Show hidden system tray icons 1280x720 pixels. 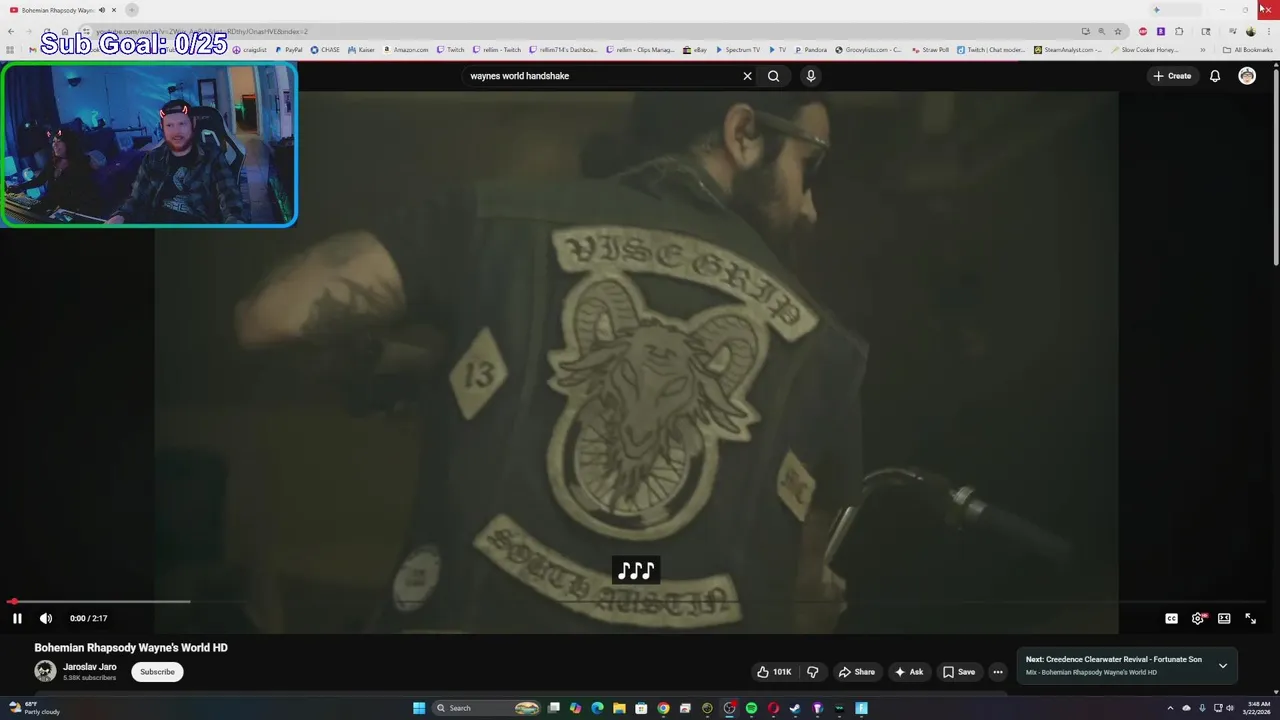[x=1171, y=708]
